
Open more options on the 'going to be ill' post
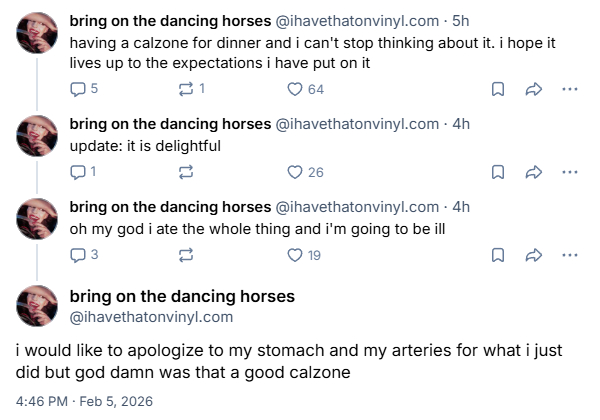pos(570,255)
